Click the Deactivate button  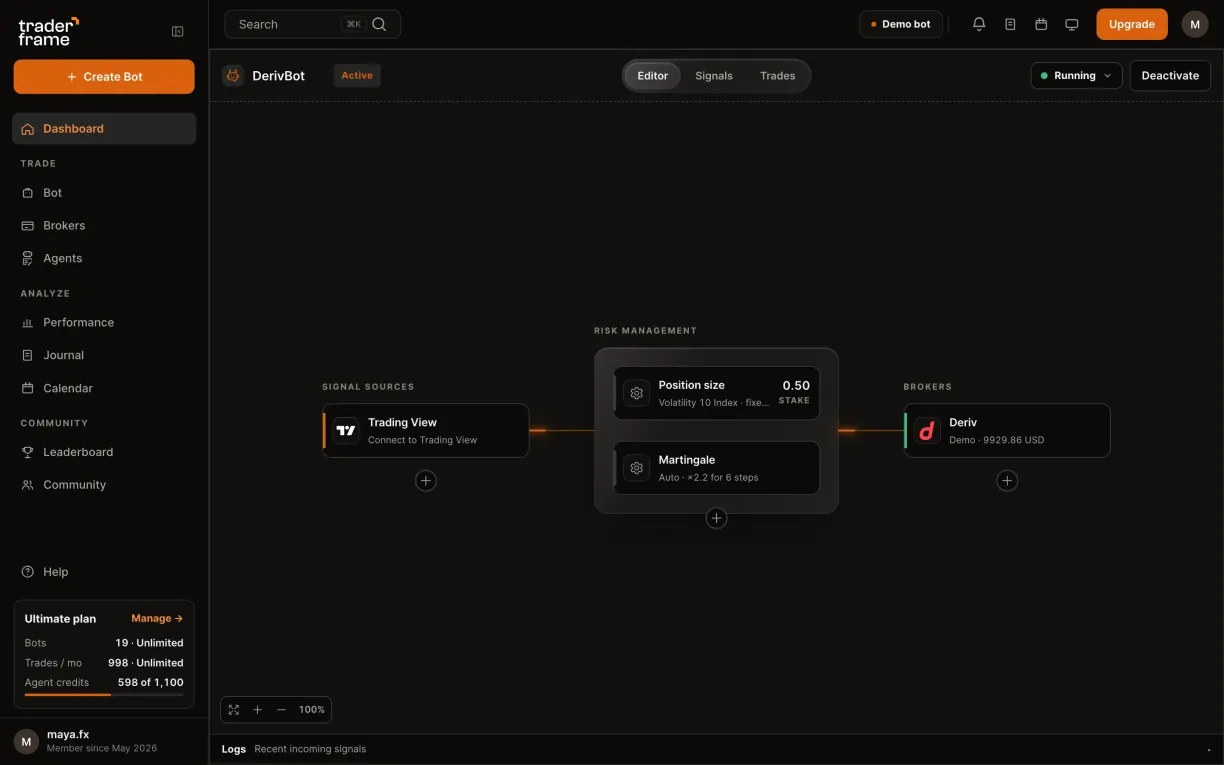1170,76
